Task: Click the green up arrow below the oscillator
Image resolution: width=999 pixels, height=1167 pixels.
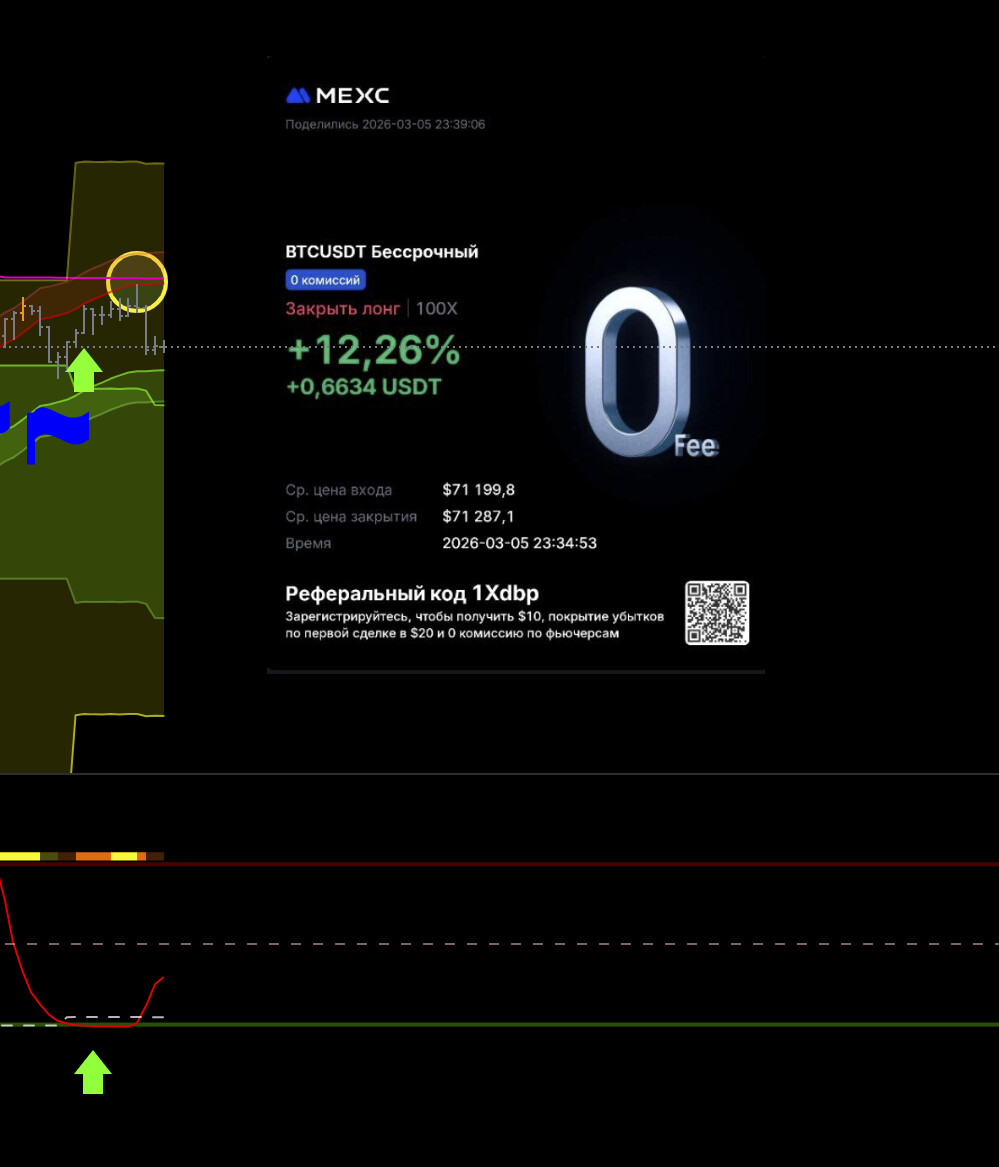Action: tap(93, 1072)
